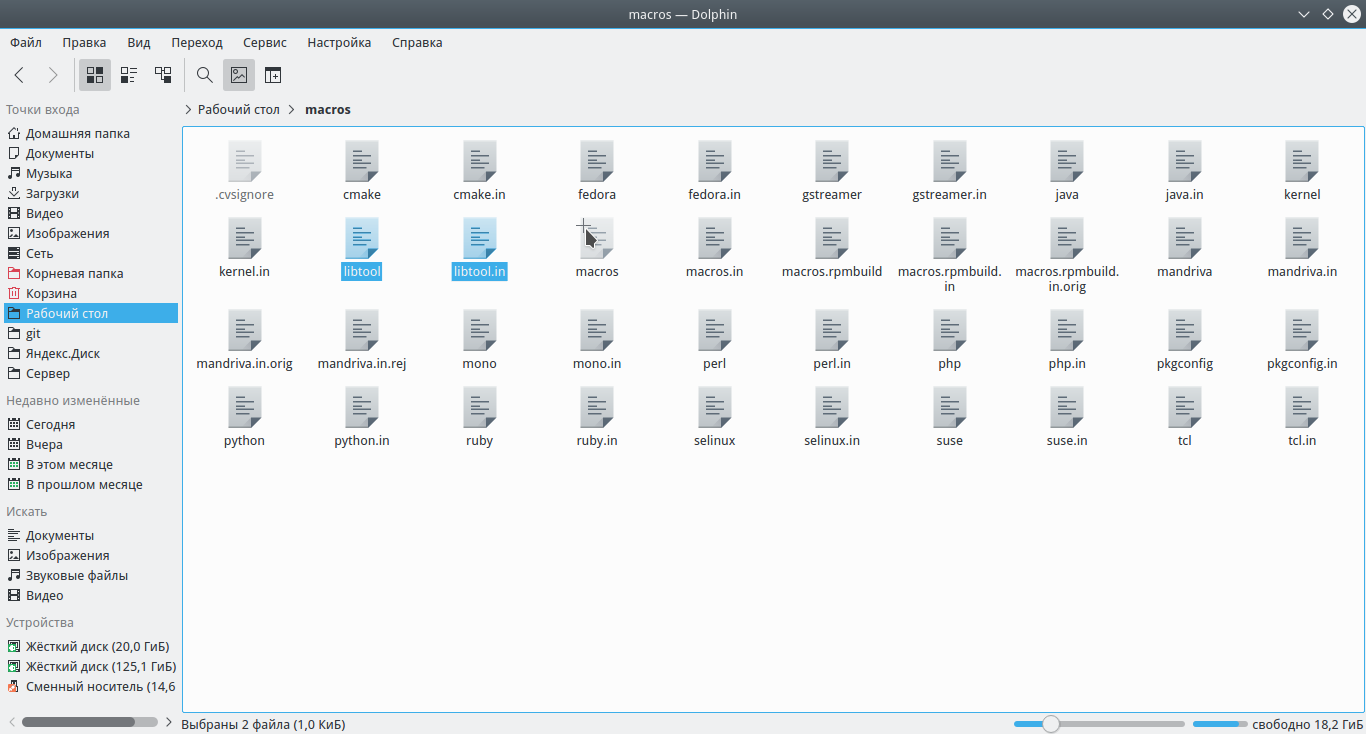Screen dimensions: 1366x734
Task: Switch to Compact view mode
Action: click(129, 75)
